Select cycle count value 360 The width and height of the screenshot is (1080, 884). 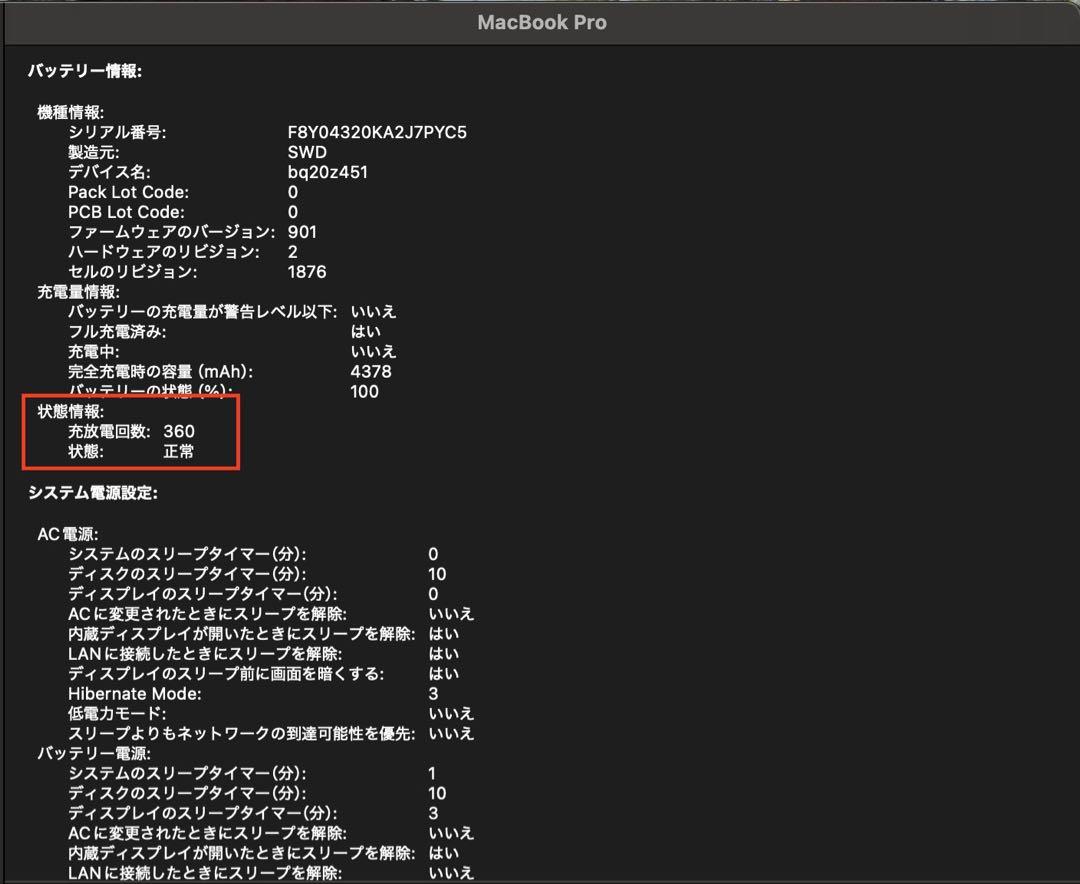[x=179, y=432]
